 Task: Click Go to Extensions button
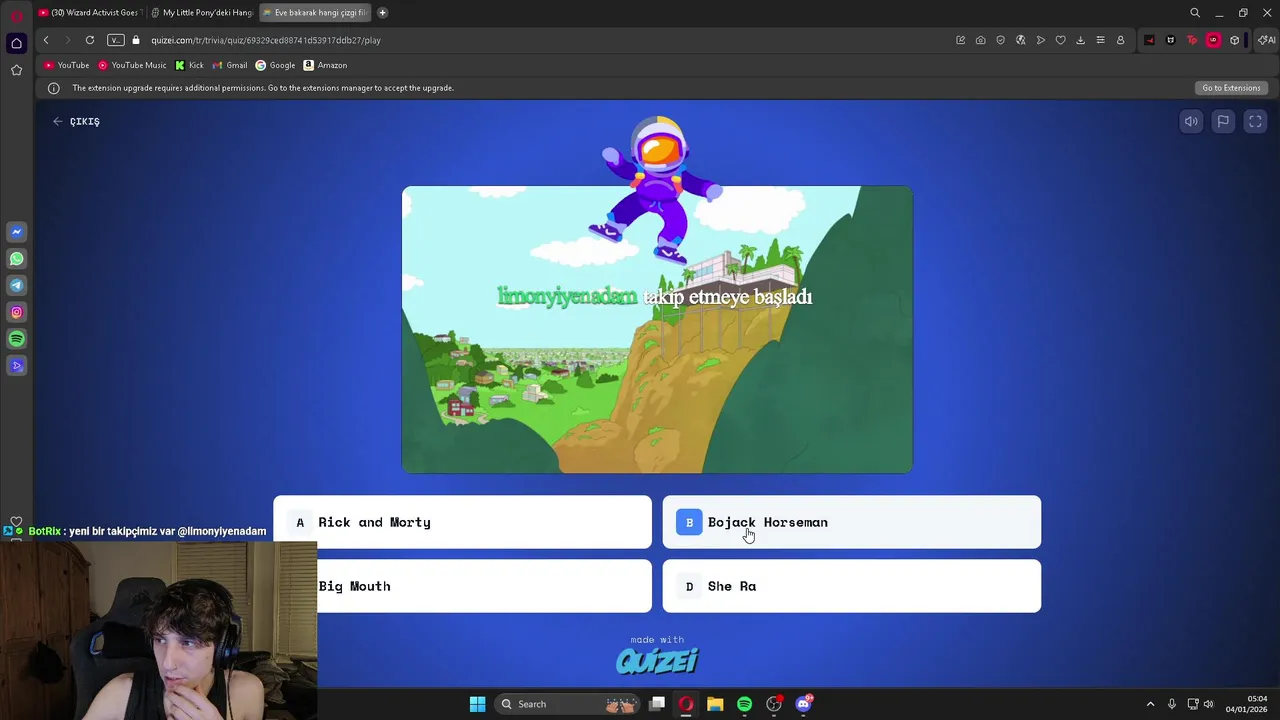tap(1231, 88)
